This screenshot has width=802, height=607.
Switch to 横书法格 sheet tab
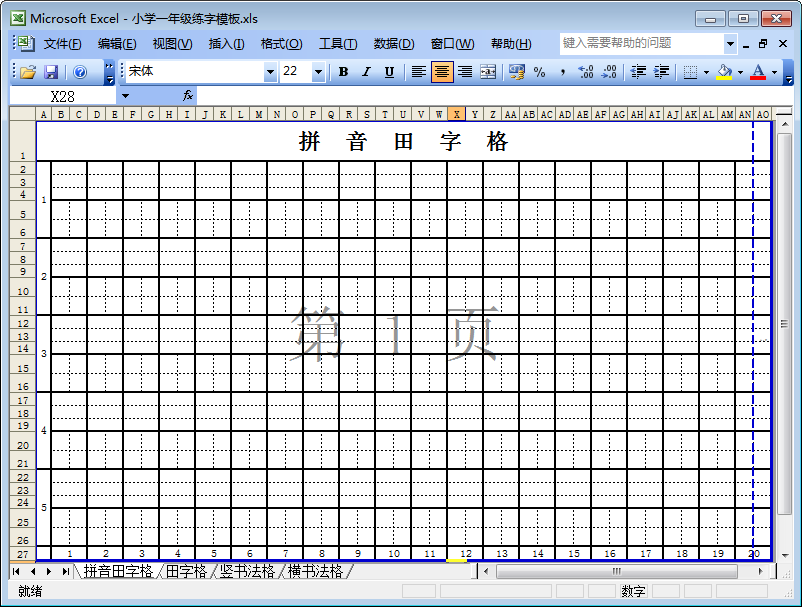tap(315, 571)
